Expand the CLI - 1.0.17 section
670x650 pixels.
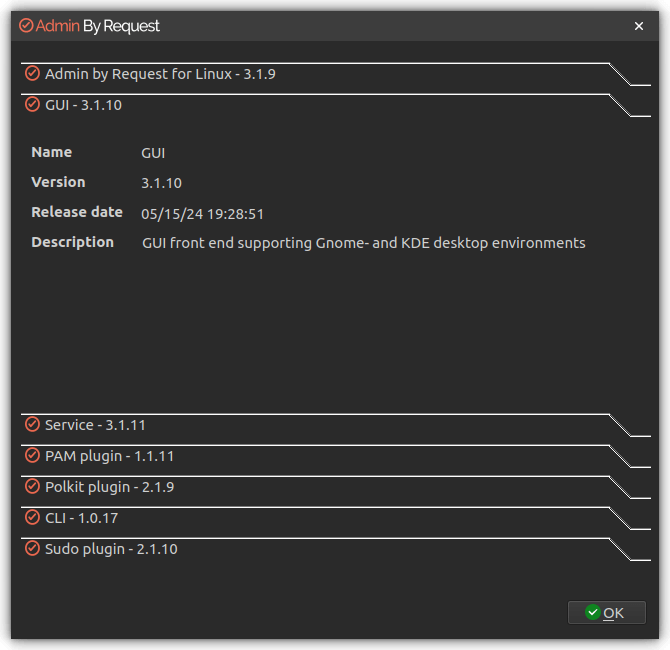point(336,518)
